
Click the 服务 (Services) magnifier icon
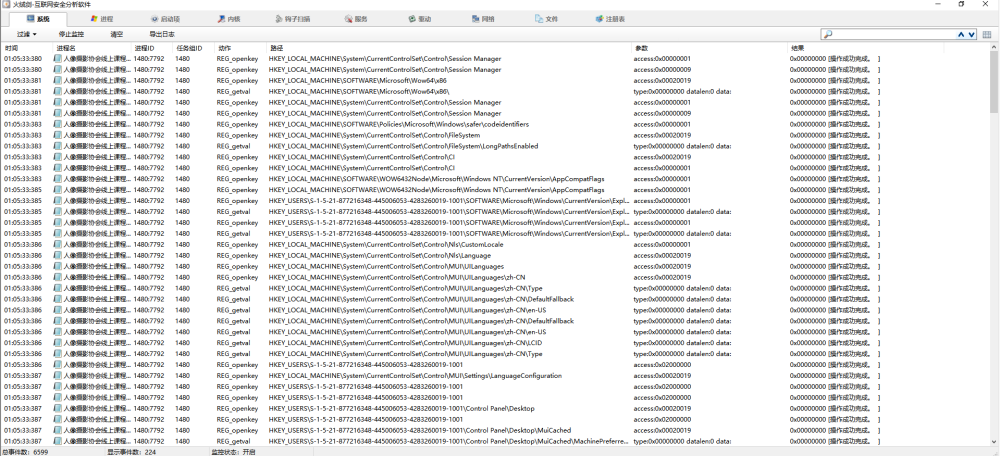348,19
